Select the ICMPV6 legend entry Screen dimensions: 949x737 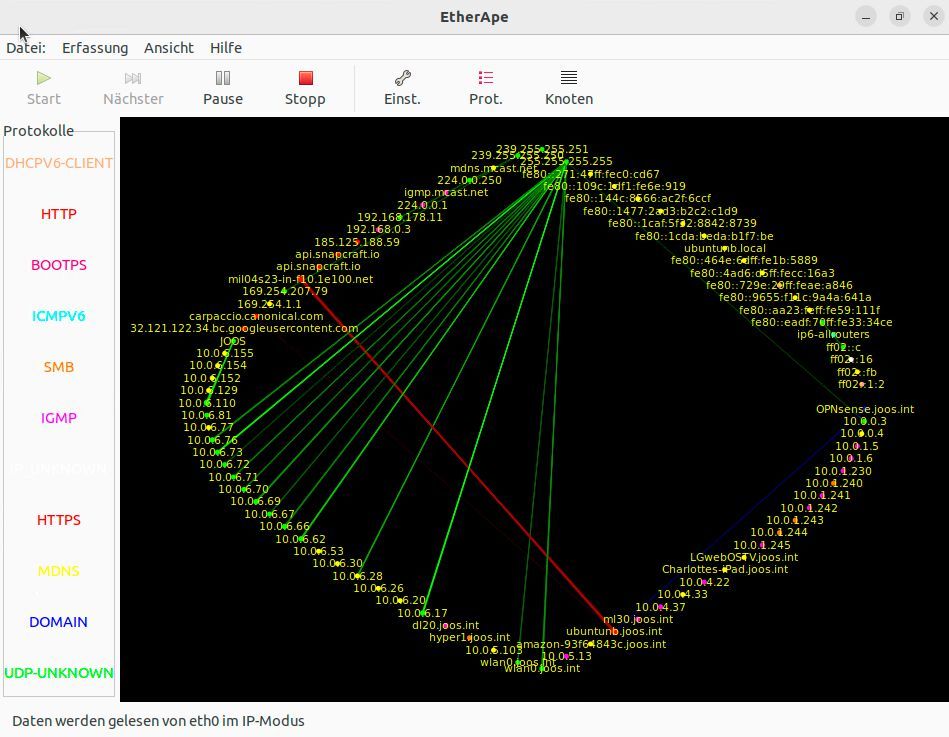pos(59,316)
